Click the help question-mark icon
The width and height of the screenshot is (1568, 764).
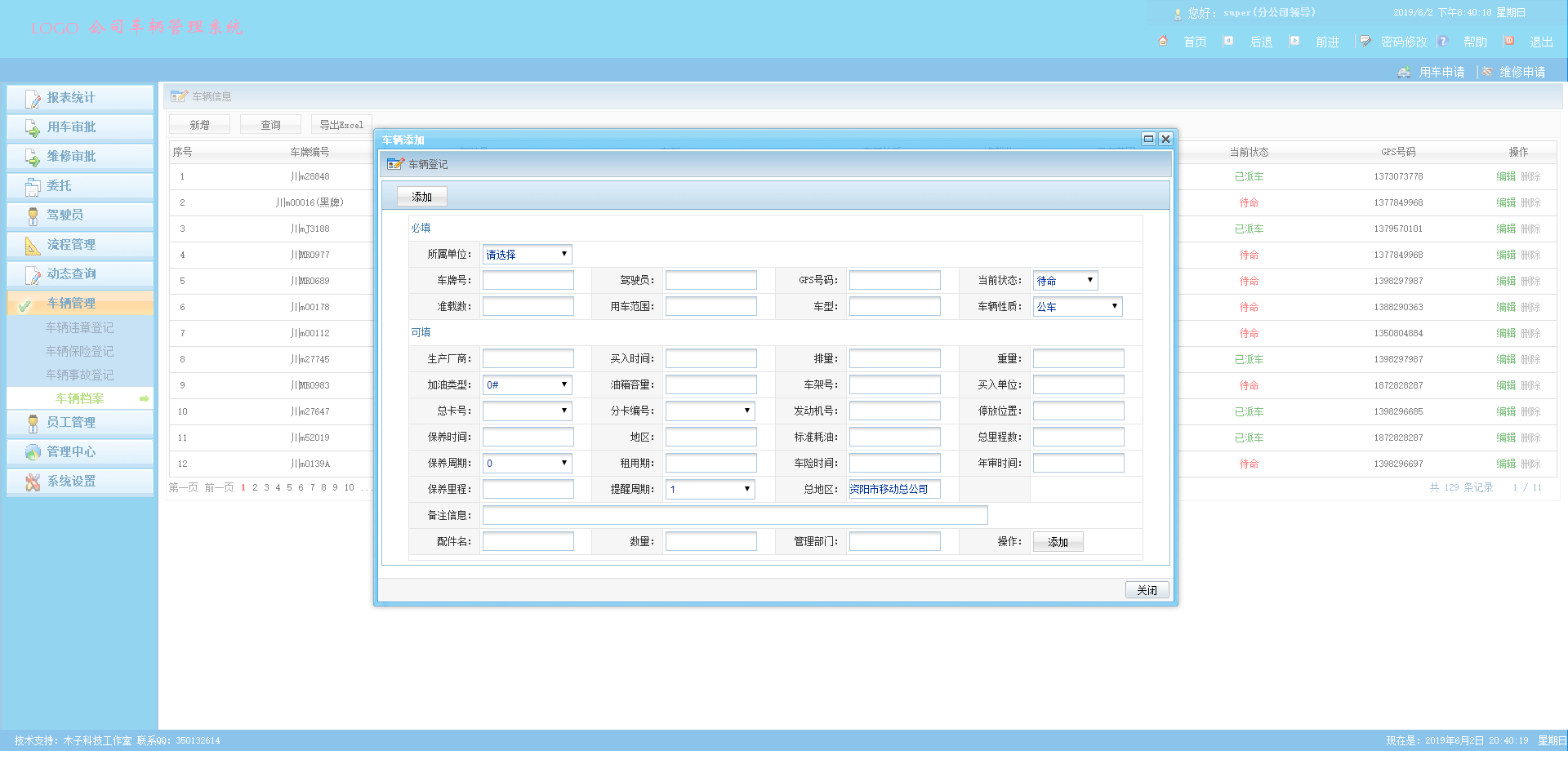coord(1442,41)
